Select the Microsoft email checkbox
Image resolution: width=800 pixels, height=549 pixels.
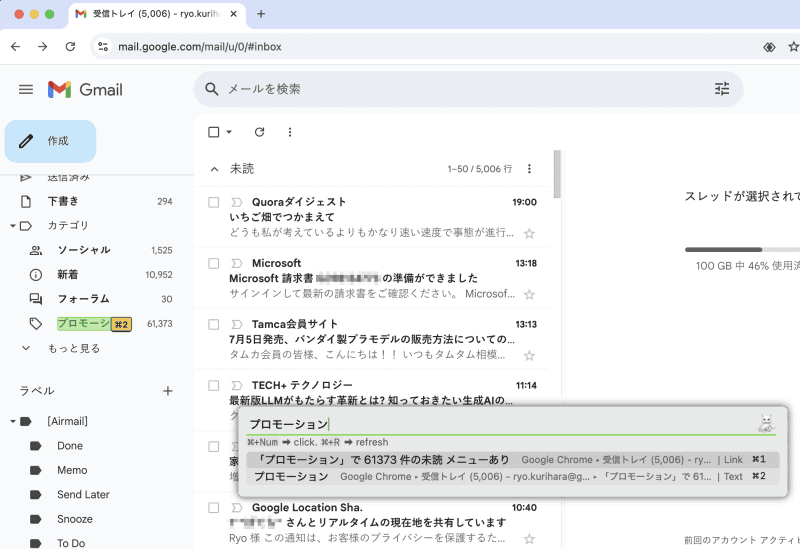(214, 263)
